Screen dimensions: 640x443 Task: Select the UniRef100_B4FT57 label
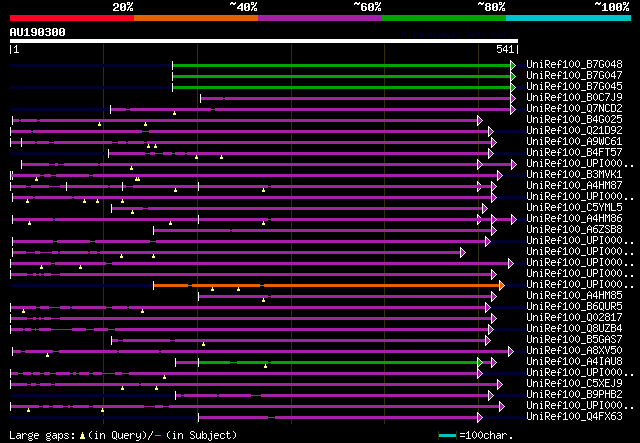point(574,153)
